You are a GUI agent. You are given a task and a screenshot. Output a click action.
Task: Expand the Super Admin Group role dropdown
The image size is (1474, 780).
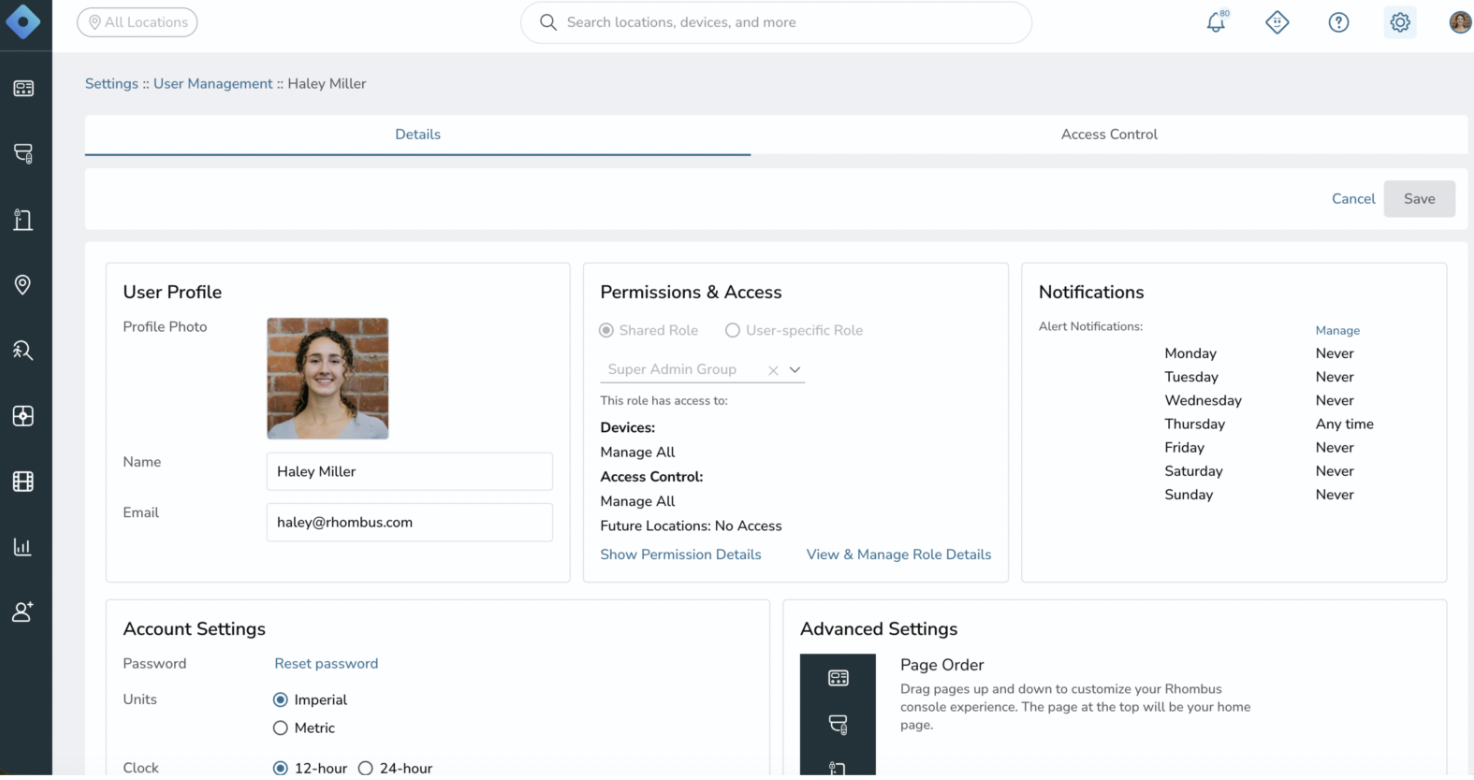pyautogui.click(x=794, y=369)
